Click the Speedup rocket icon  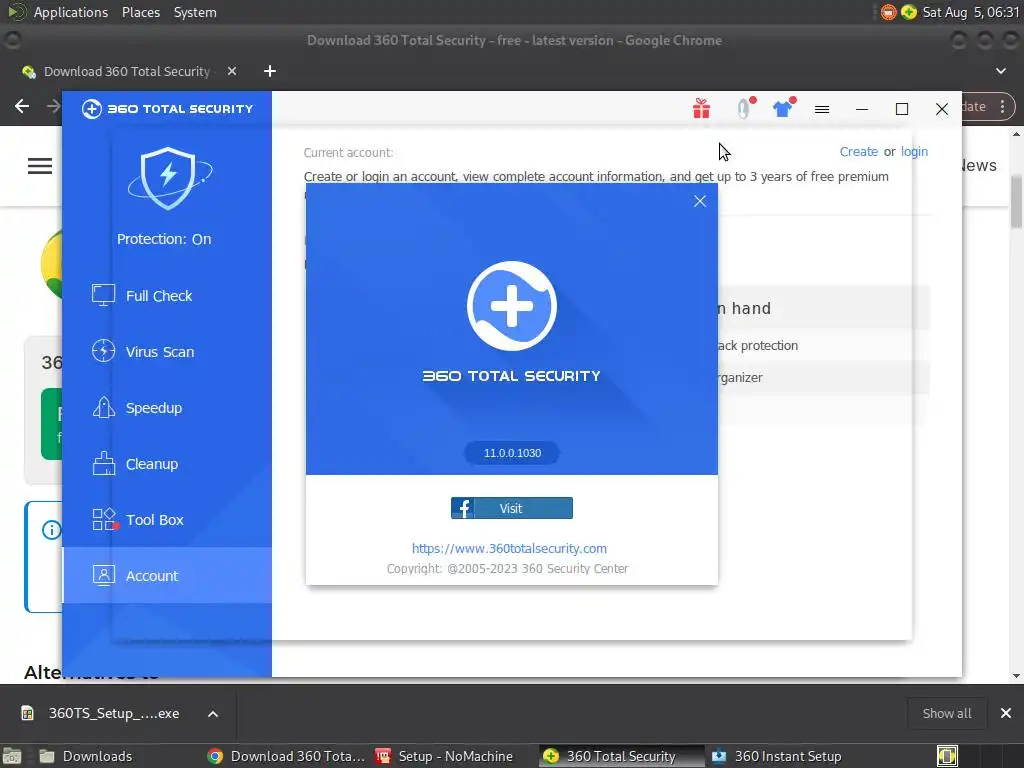tap(103, 408)
